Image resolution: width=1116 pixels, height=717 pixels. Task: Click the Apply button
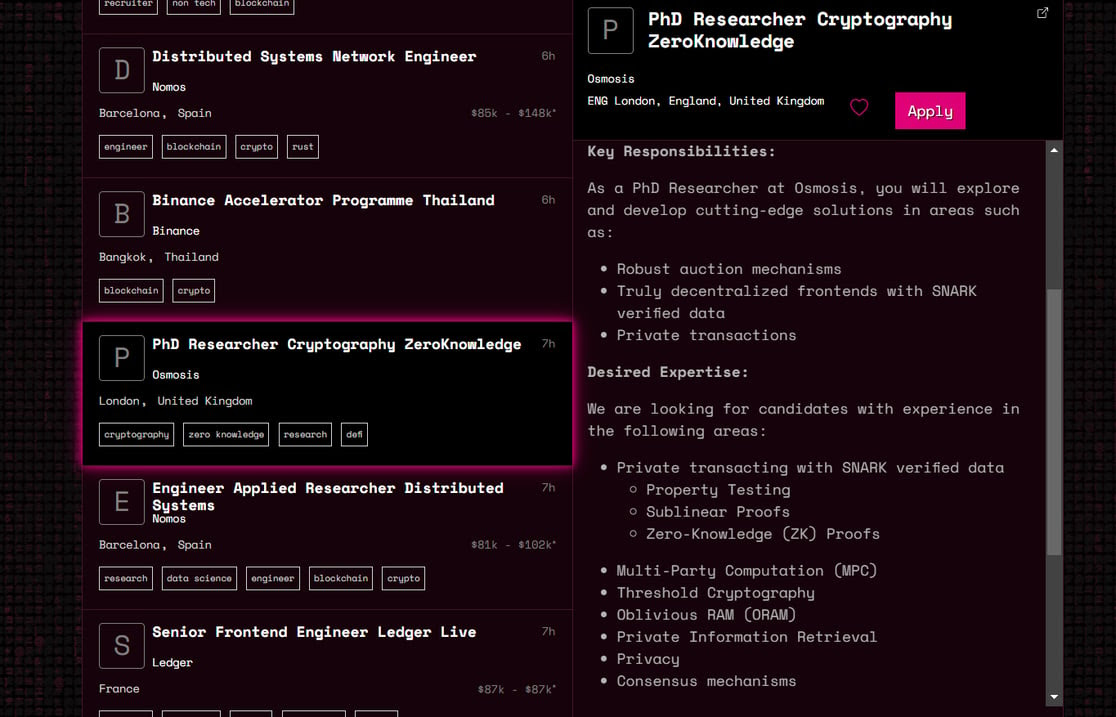pyautogui.click(x=930, y=111)
